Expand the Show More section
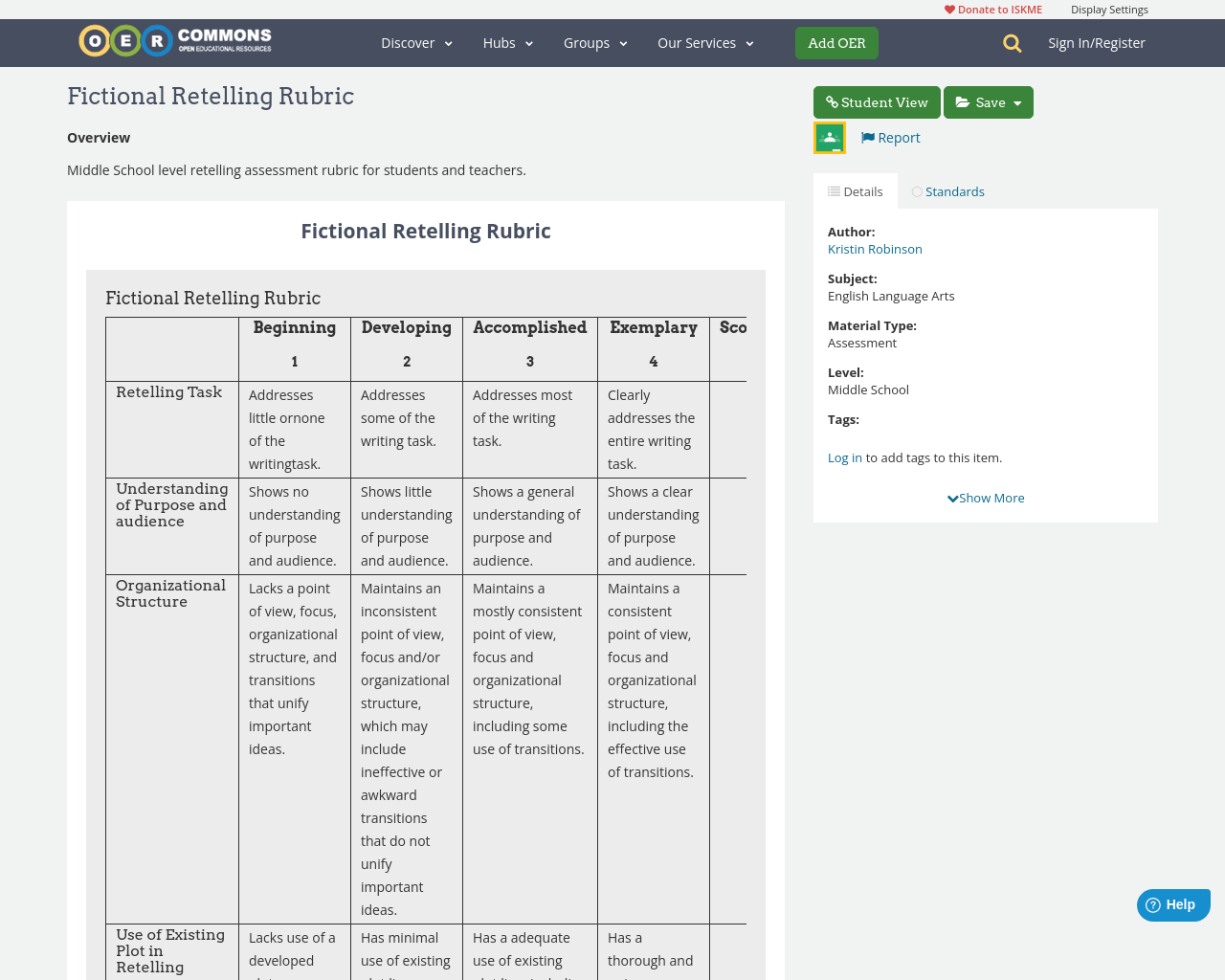The image size is (1225, 980). [986, 497]
